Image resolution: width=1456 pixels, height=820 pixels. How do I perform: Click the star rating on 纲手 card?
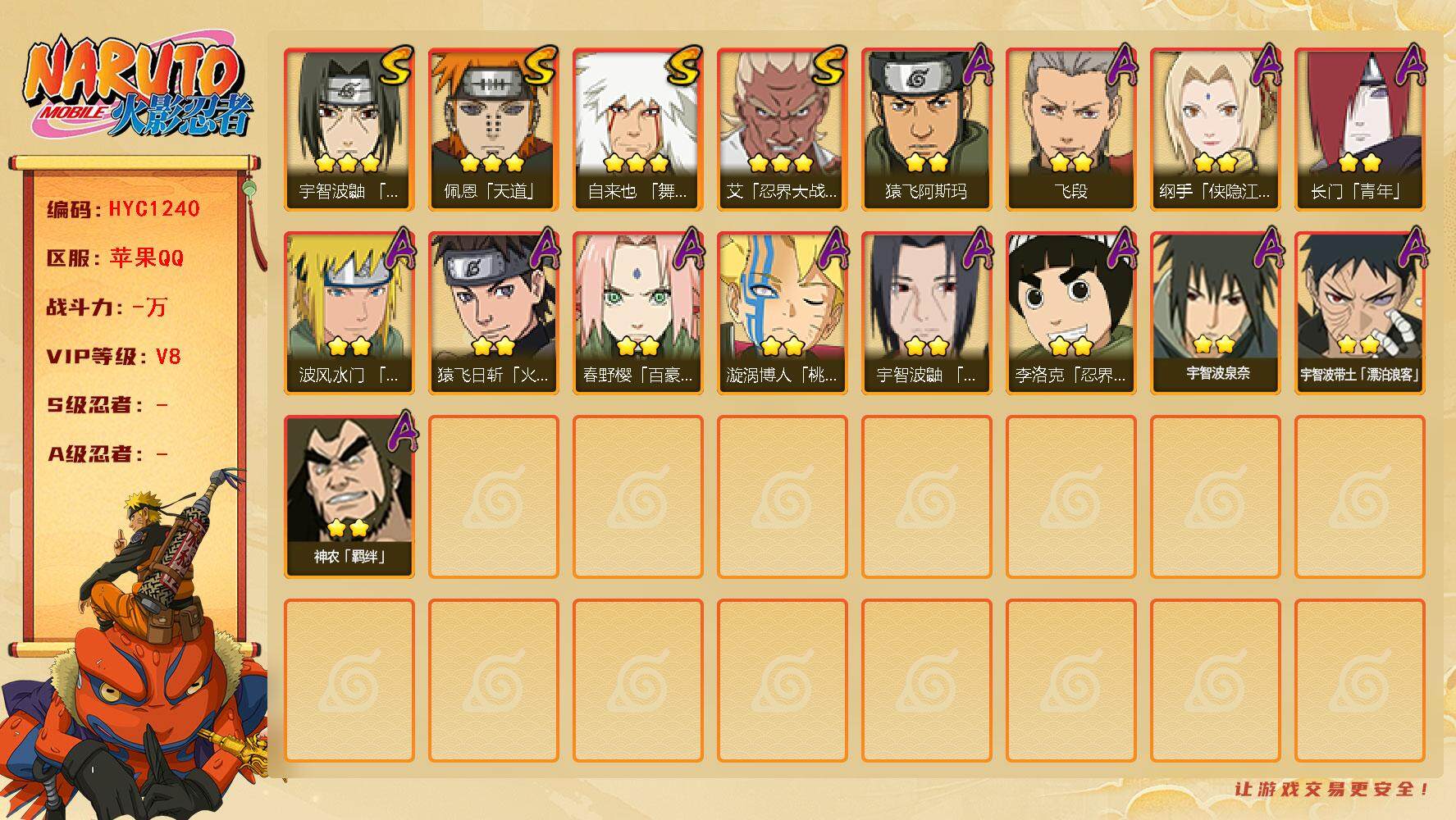pos(1216,163)
